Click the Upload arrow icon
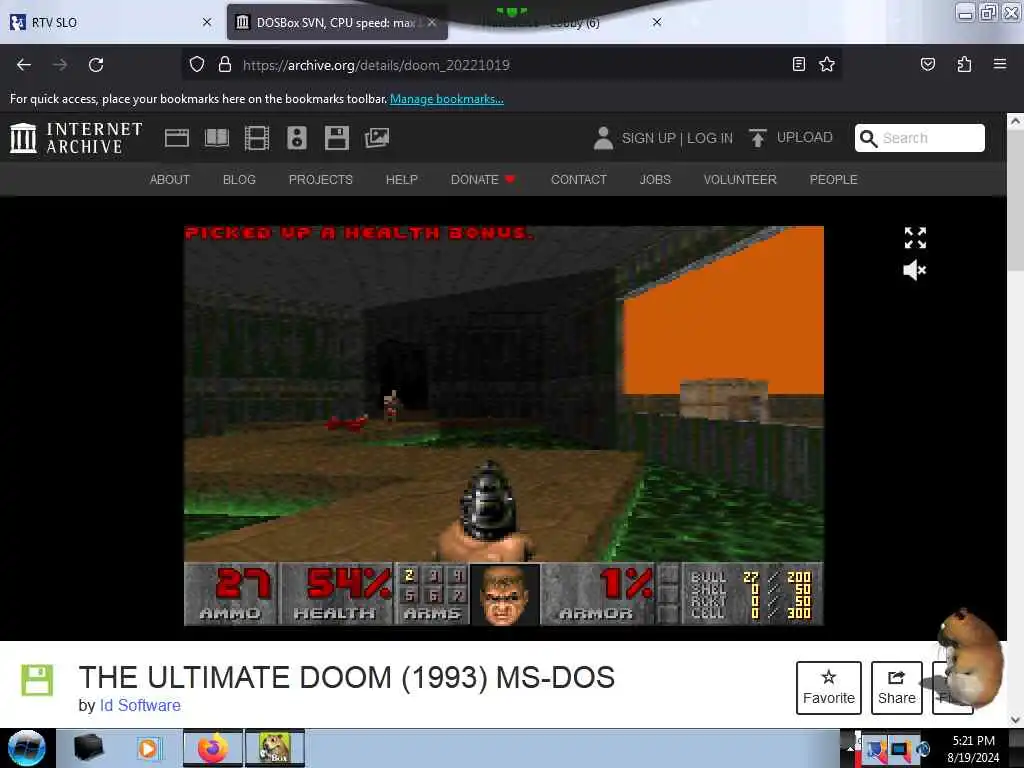The width and height of the screenshot is (1024, 768). pyautogui.click(x=758, y=138)
